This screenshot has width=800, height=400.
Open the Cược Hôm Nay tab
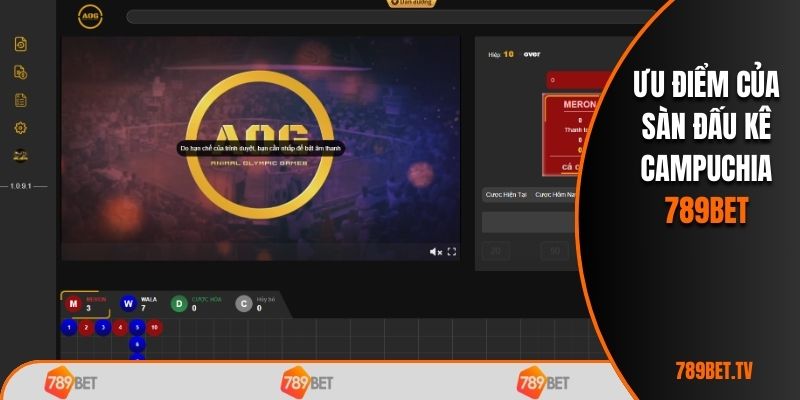point(555,195)
